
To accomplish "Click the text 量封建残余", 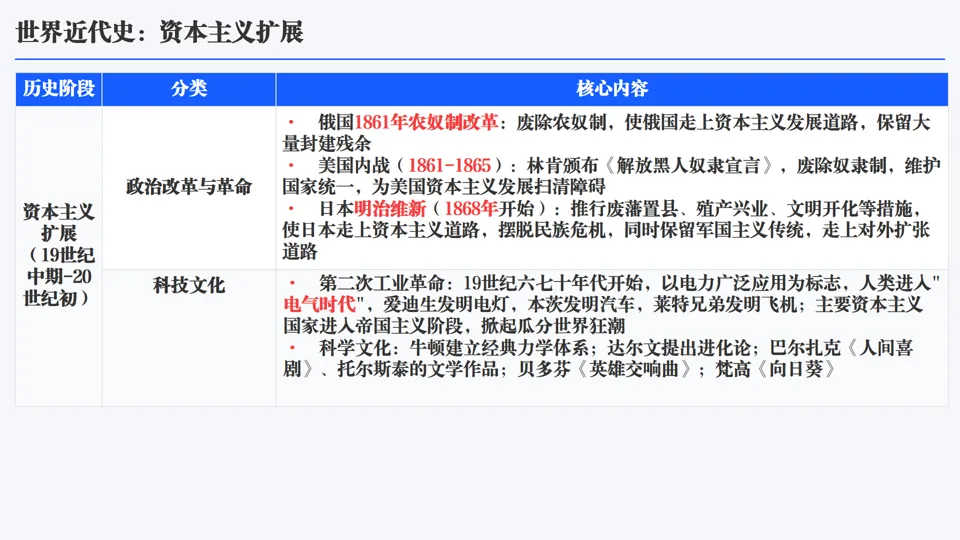I will pos(327,144).
